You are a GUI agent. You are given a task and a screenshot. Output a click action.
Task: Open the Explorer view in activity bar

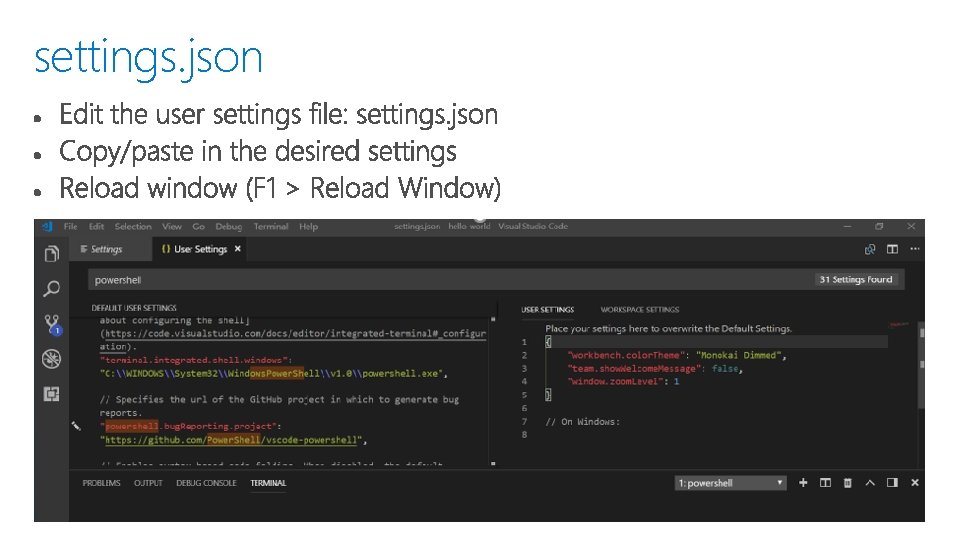click(x=52, y=253)
